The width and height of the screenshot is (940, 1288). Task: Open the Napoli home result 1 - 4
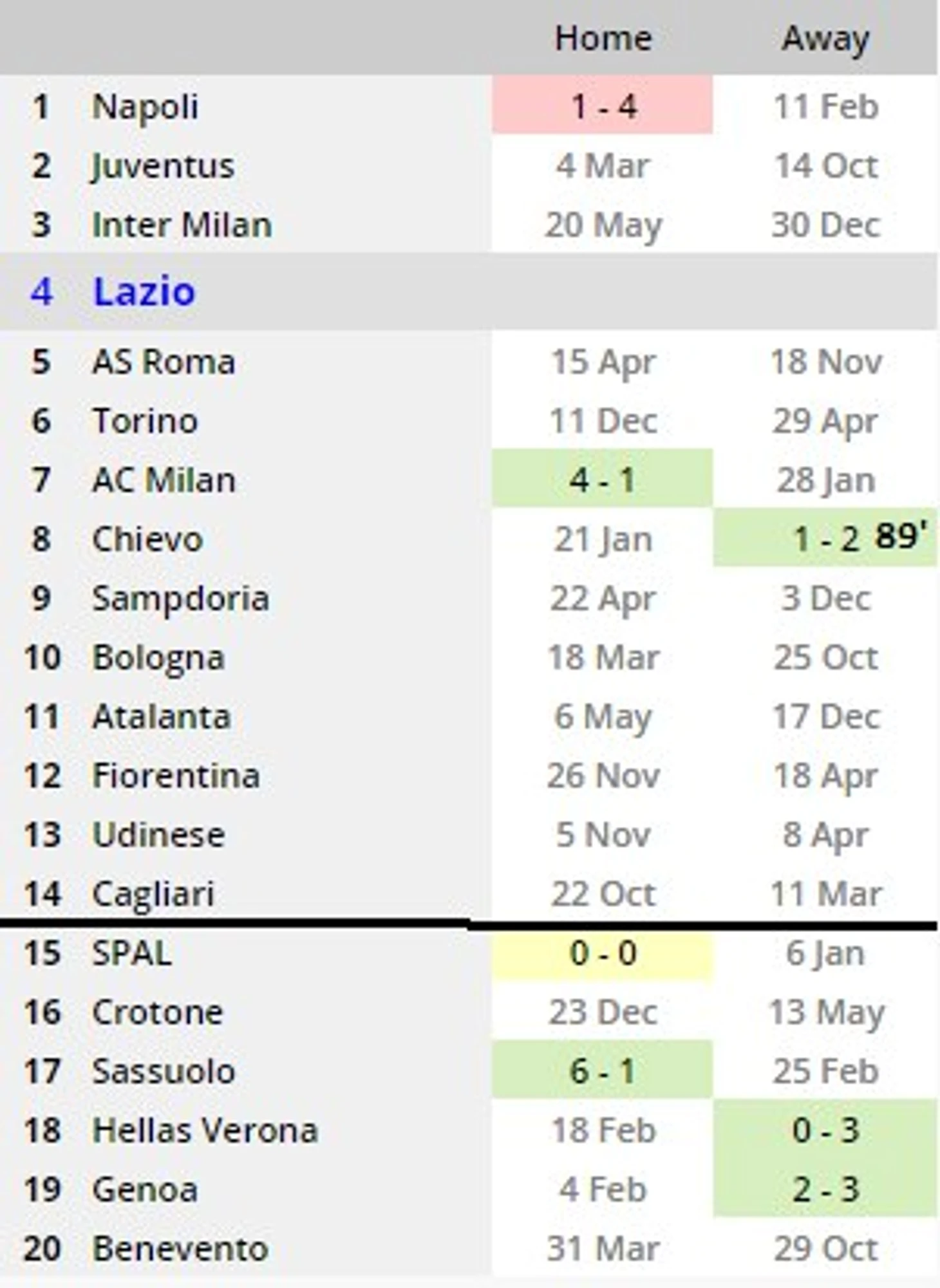coord(603,106)
